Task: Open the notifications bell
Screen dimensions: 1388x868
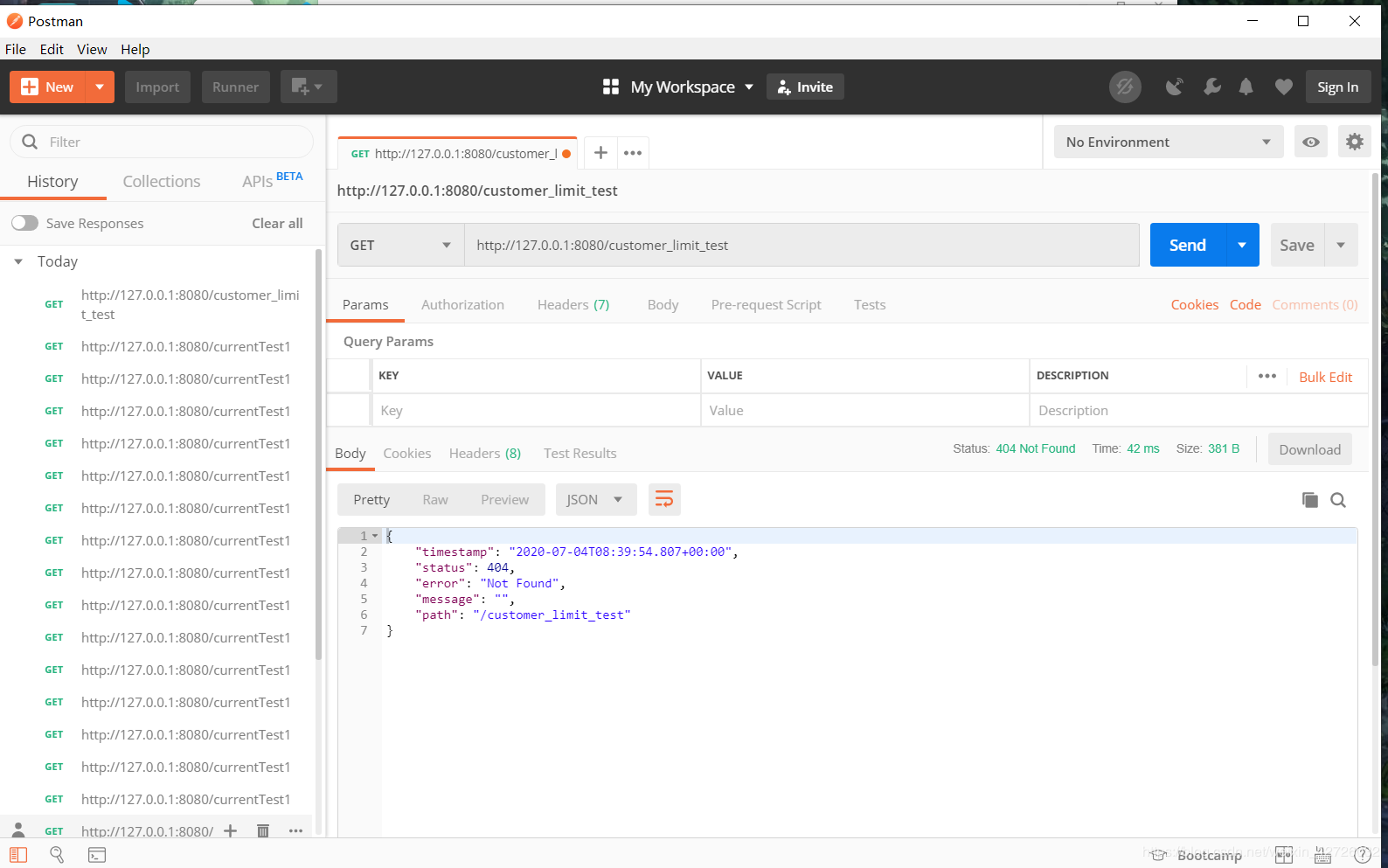Action: [x=1246, y=87]
